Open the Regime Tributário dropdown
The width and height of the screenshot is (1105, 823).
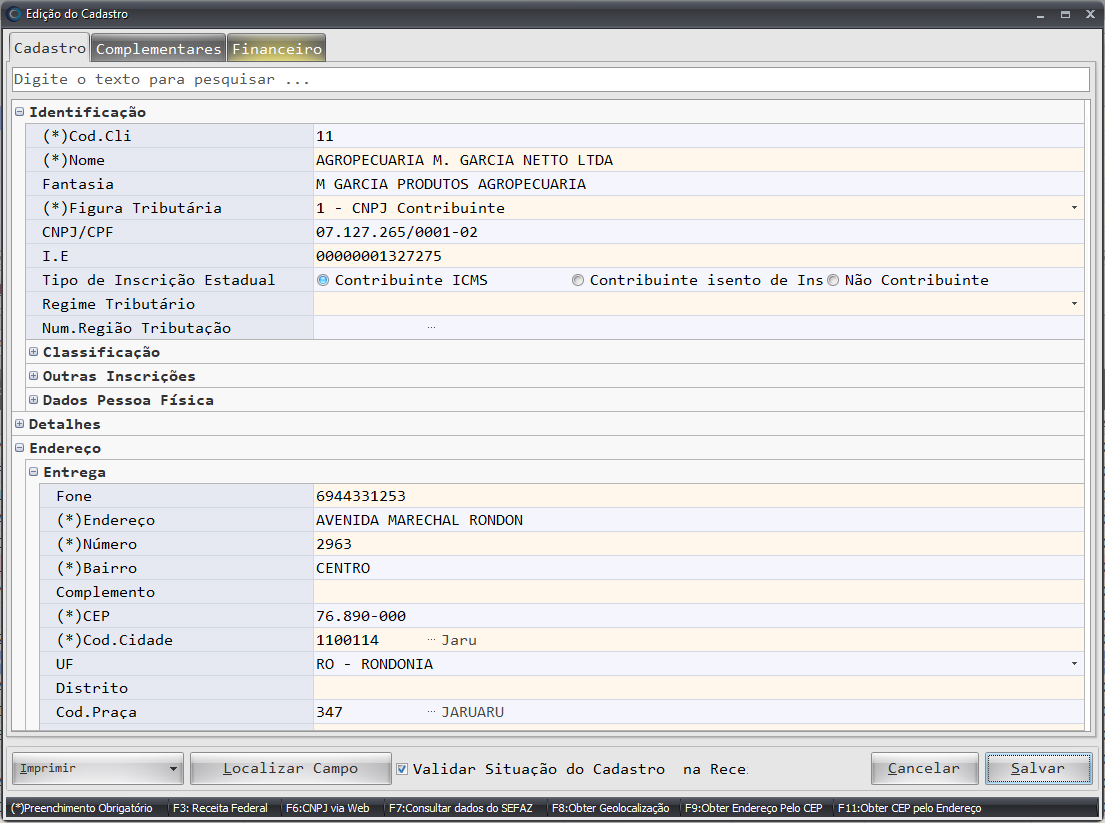[1074, 304]
